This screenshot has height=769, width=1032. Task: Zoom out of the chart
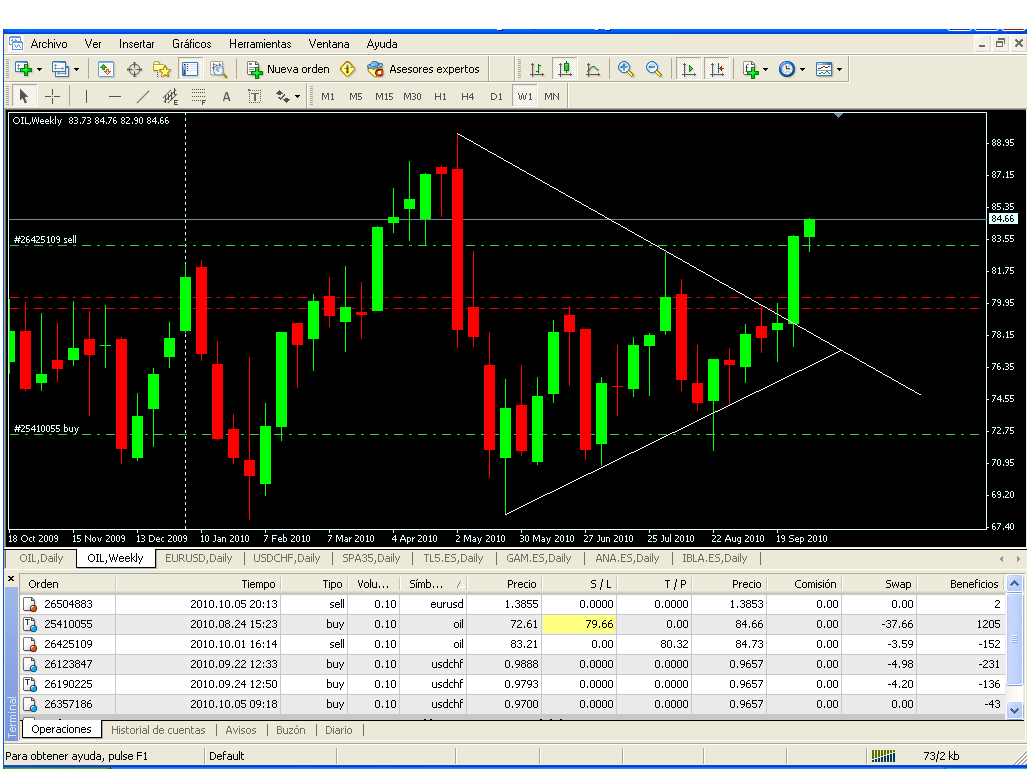(654, 69)
